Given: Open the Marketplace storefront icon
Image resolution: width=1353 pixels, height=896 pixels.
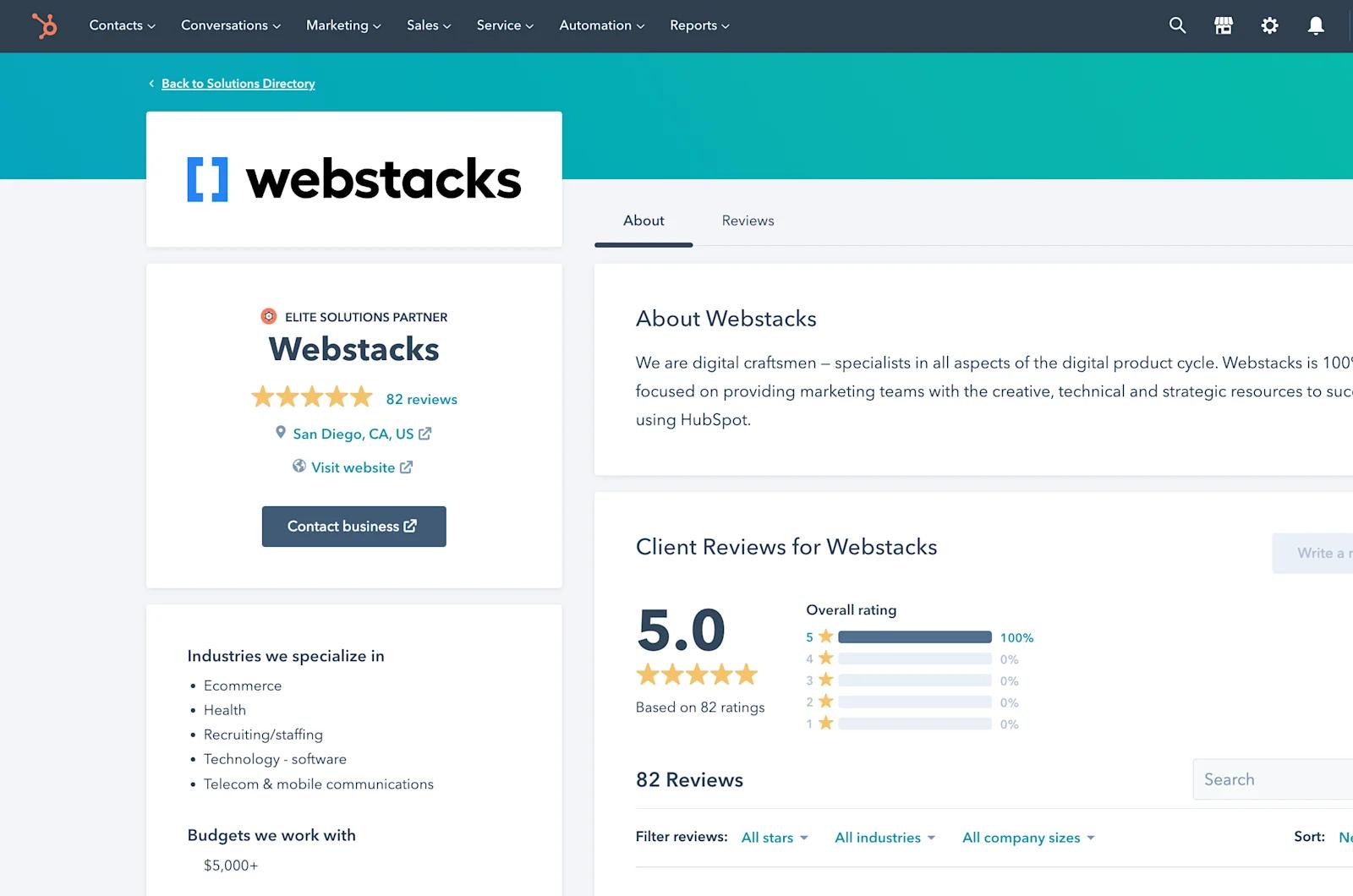Looking at the screenshot, I should point(1224,25).
